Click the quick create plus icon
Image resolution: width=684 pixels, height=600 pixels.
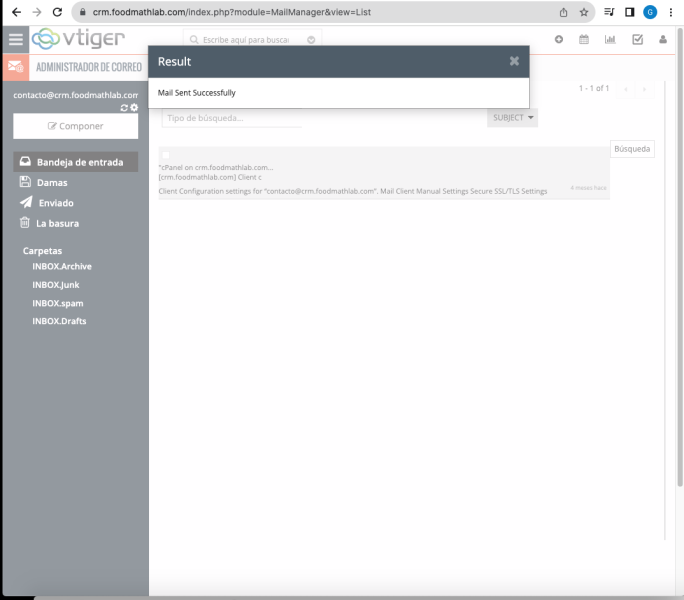tap(558, 39)
